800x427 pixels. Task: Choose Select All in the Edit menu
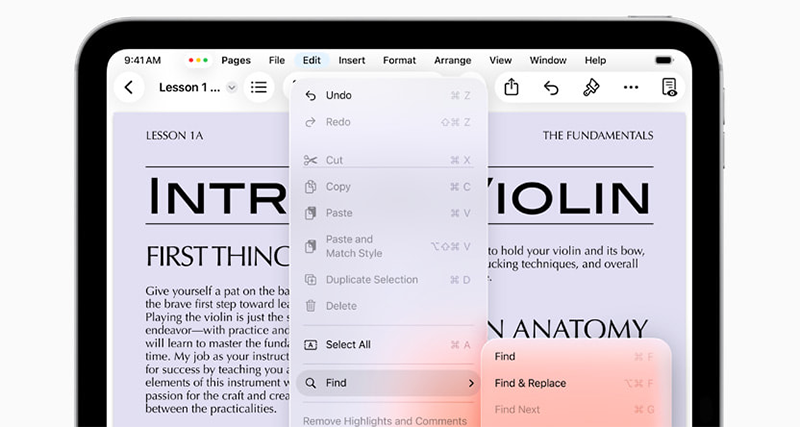coord(388,344)
